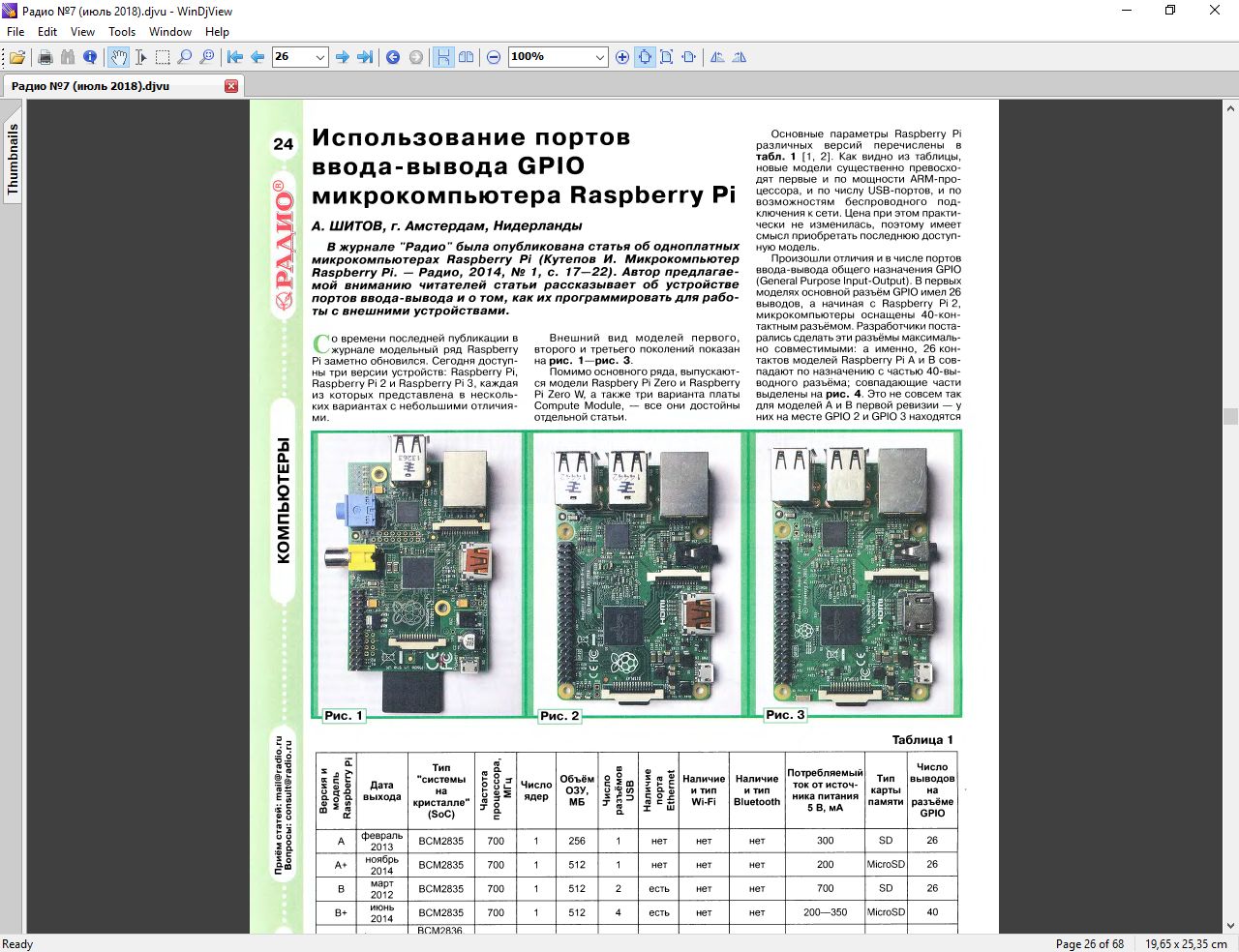Navigate back with the blue round arrow
This screenshot has height=952, width=1239.
coord(393,57)
